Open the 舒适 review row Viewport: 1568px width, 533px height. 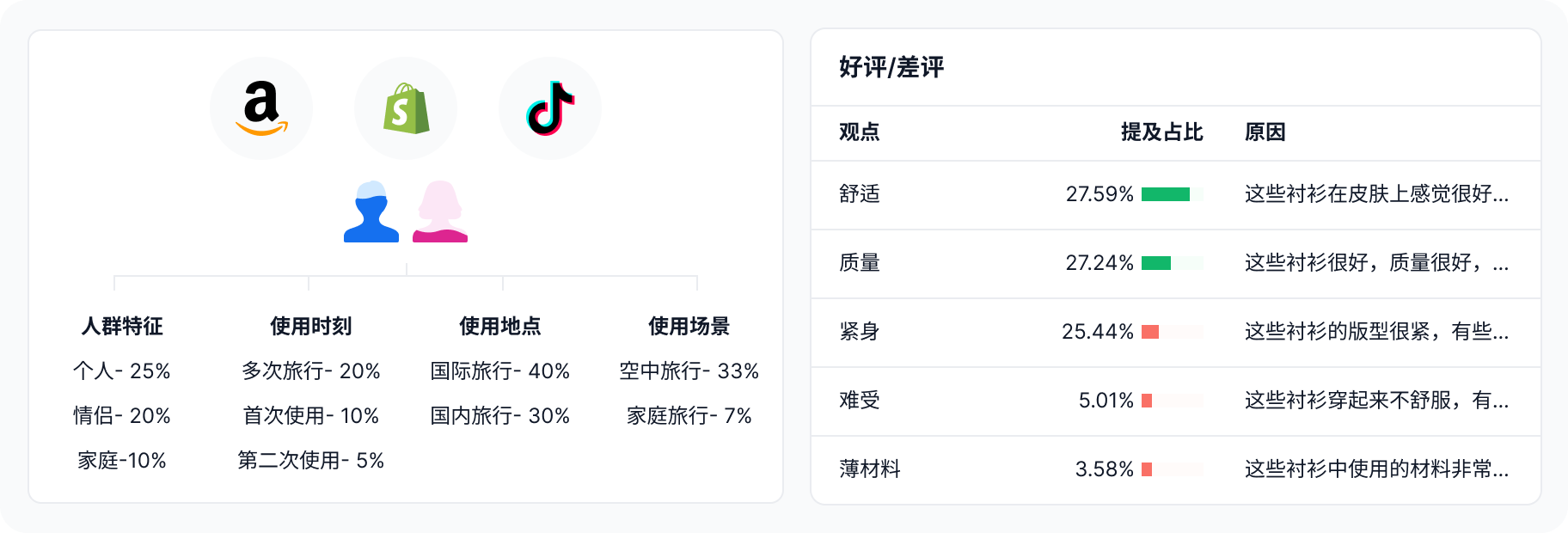[1176, 195]
